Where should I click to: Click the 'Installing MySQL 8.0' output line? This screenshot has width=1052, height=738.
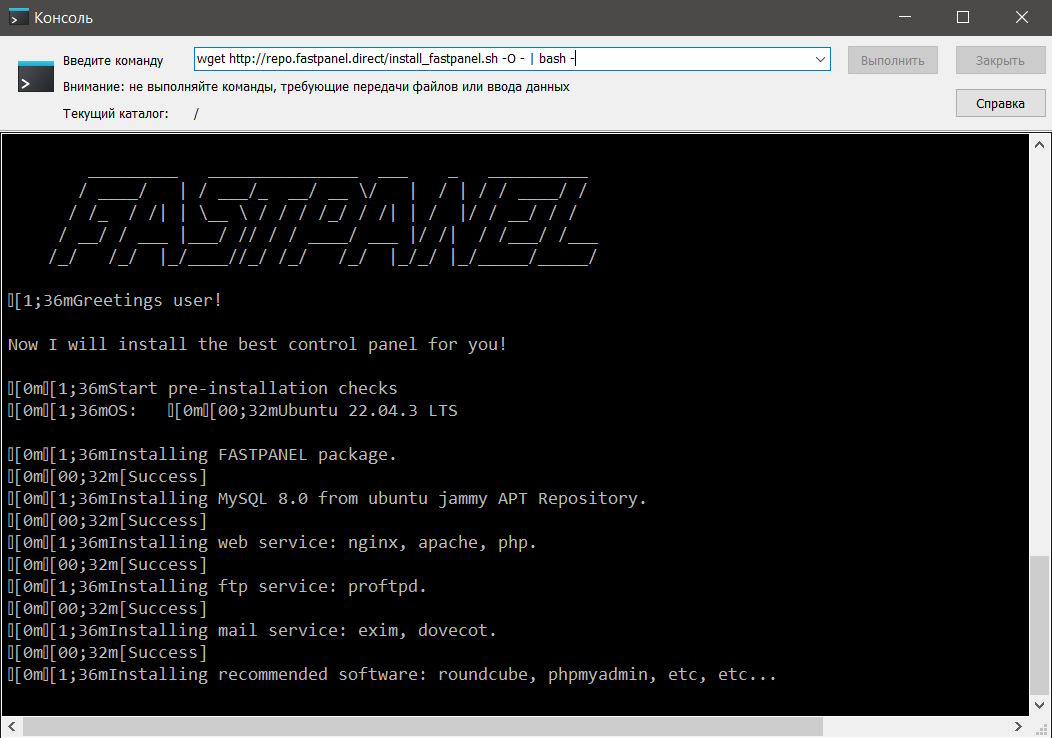click(x=327, y=498)
